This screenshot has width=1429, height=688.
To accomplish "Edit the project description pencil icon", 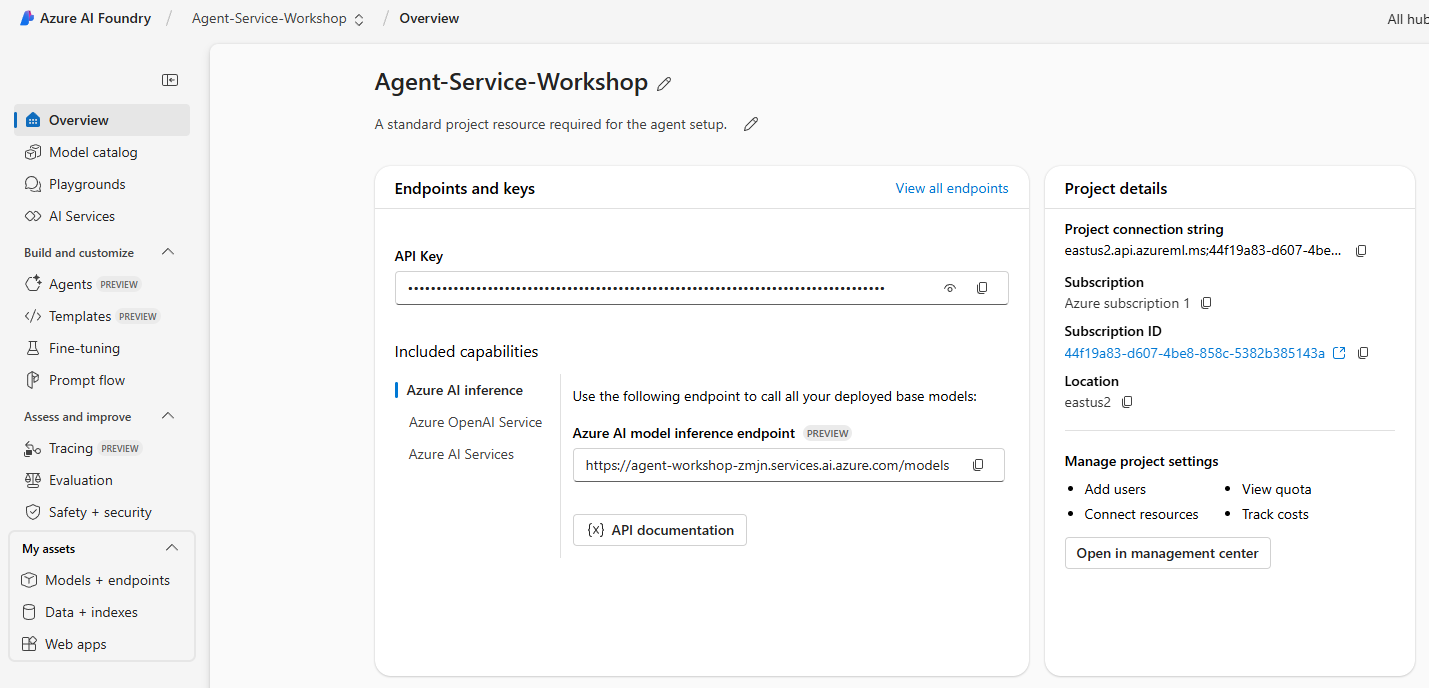I will click(751, 124).
